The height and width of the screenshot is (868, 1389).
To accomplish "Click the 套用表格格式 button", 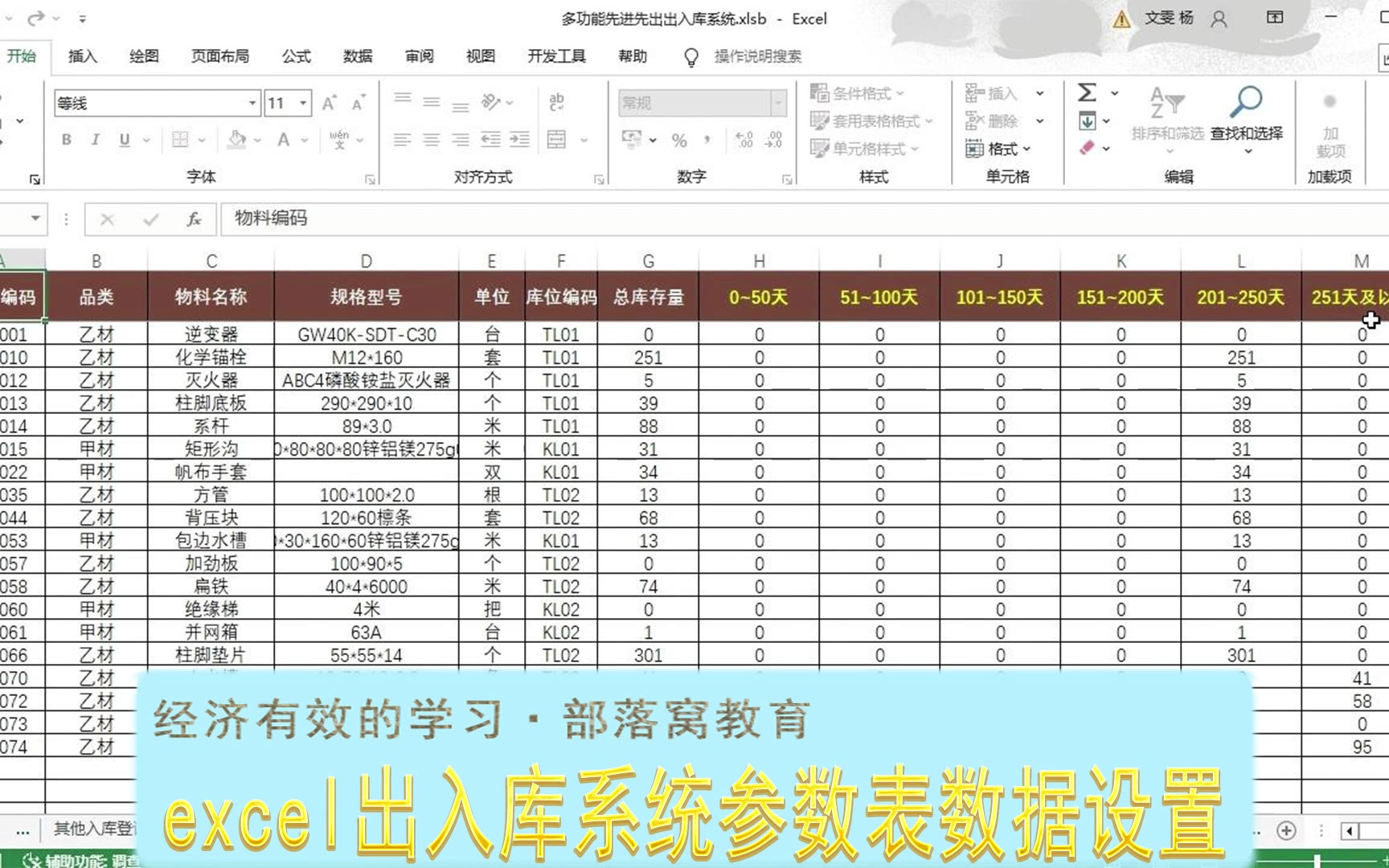I will pos(871,121).
